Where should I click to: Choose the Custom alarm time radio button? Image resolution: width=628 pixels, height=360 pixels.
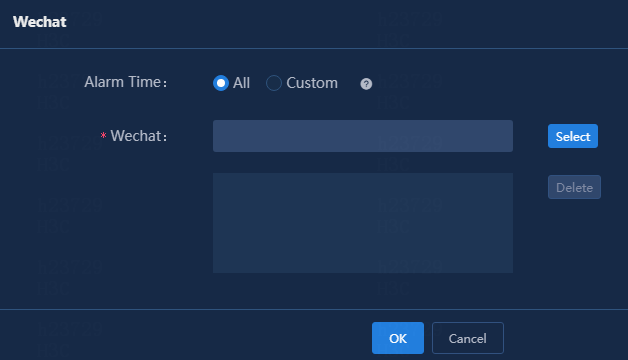tap(274, 83)
